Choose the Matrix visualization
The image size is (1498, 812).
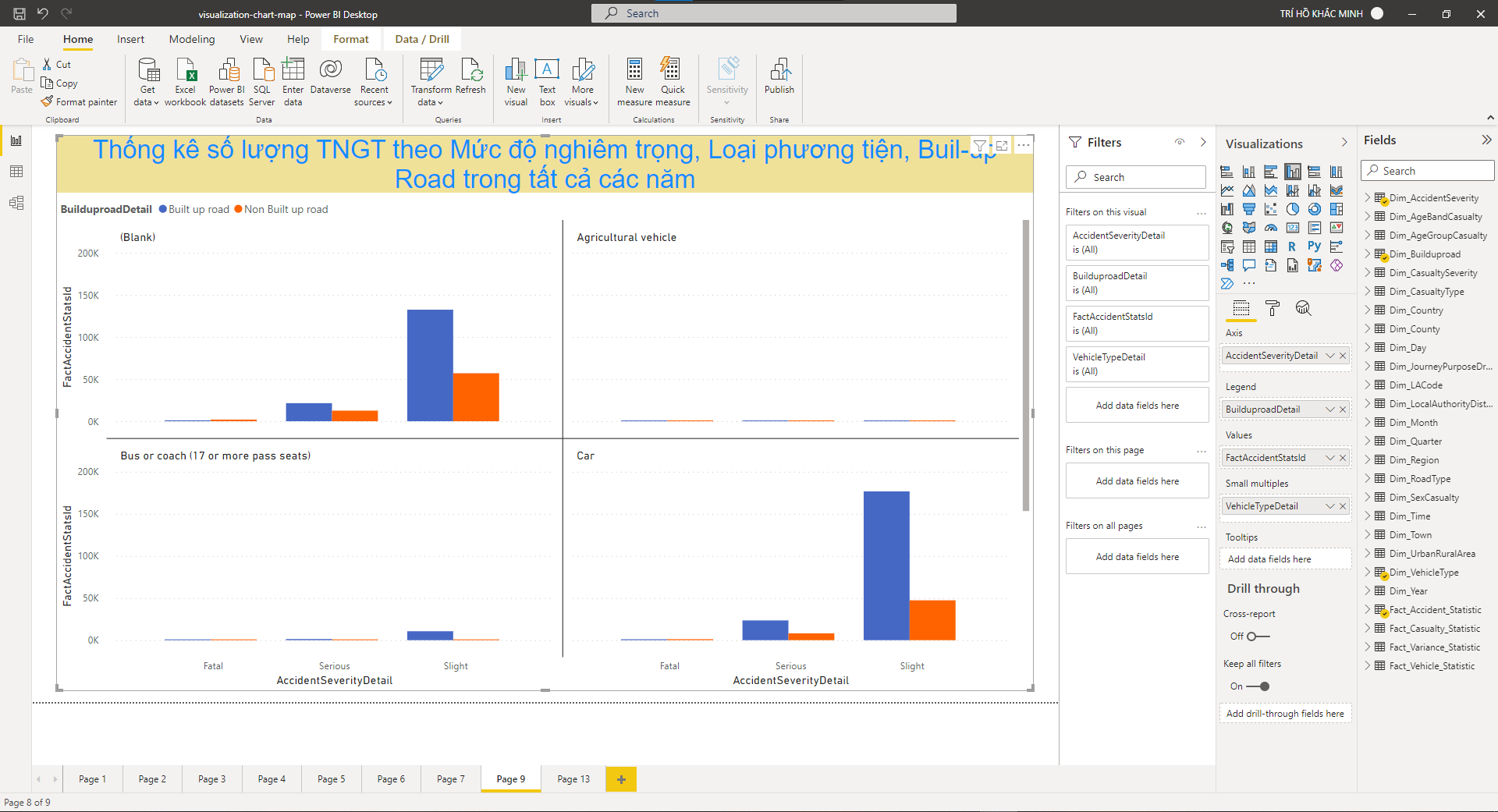(x=1271, y=246)
